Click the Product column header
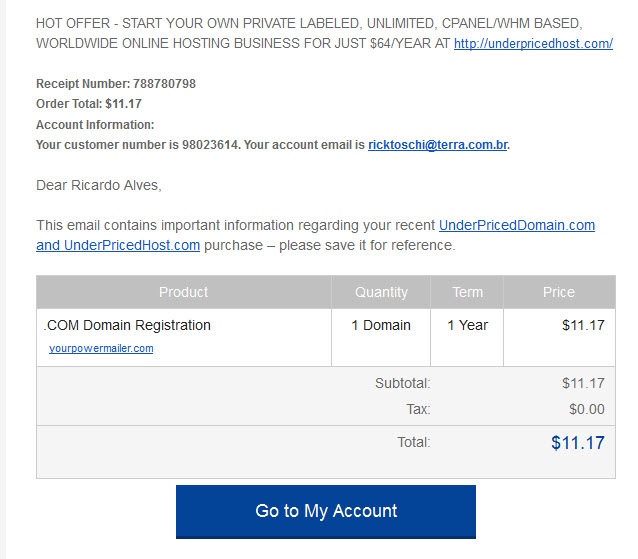The height and width of the screenshot is (559, 638). [x=183, y=292]
